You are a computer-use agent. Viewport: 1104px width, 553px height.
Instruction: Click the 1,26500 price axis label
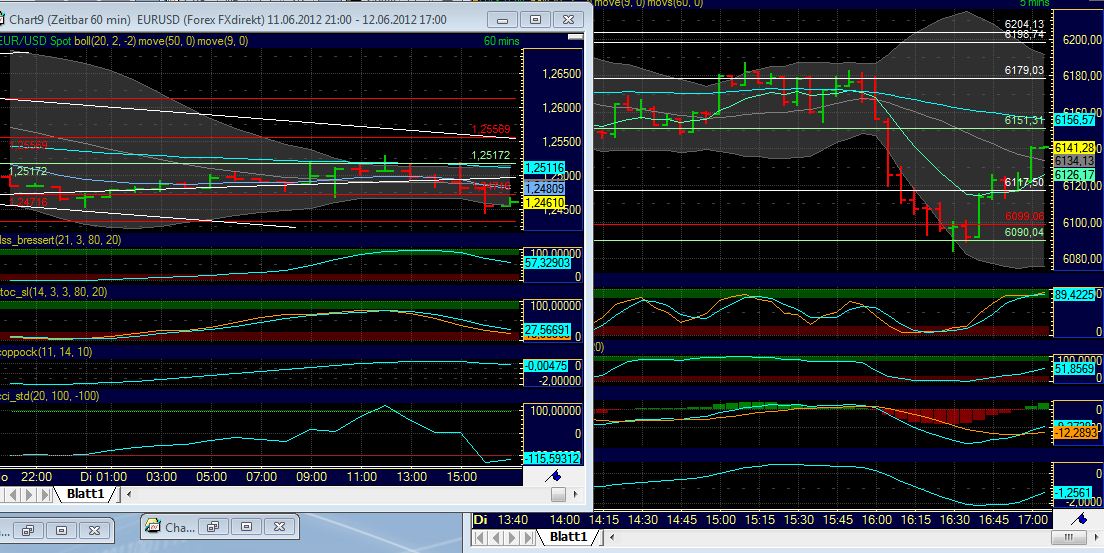(561, 73)
